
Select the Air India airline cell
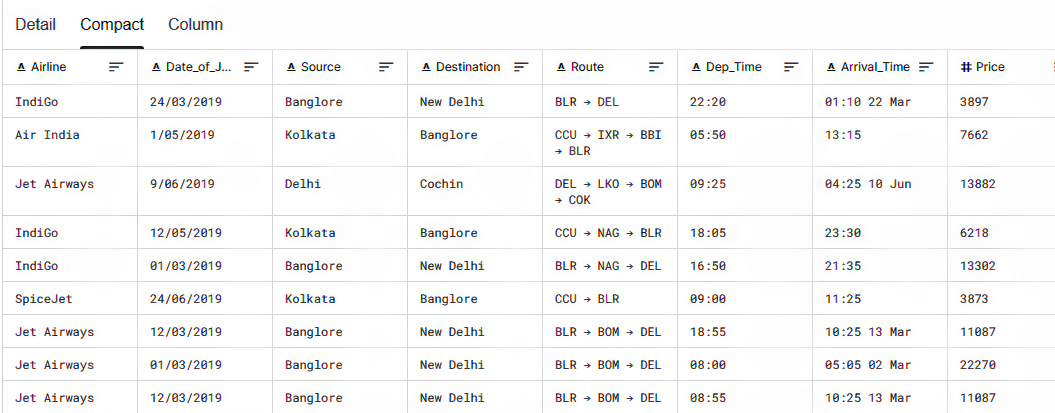click(x=47, y=135)
